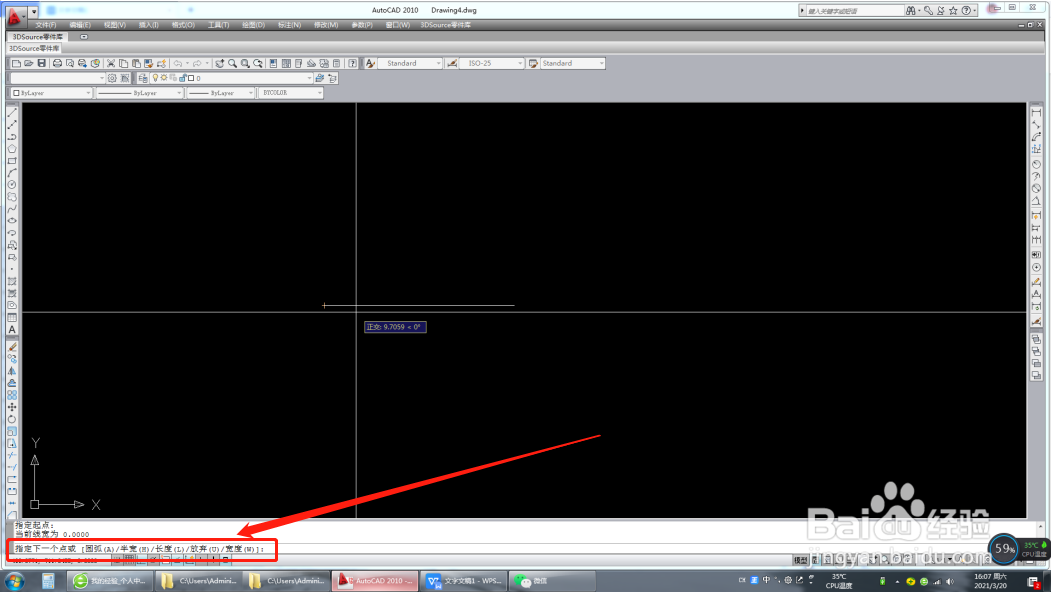
Task: Open the Layer Properties Manager icon
Action: pos(143,78)
